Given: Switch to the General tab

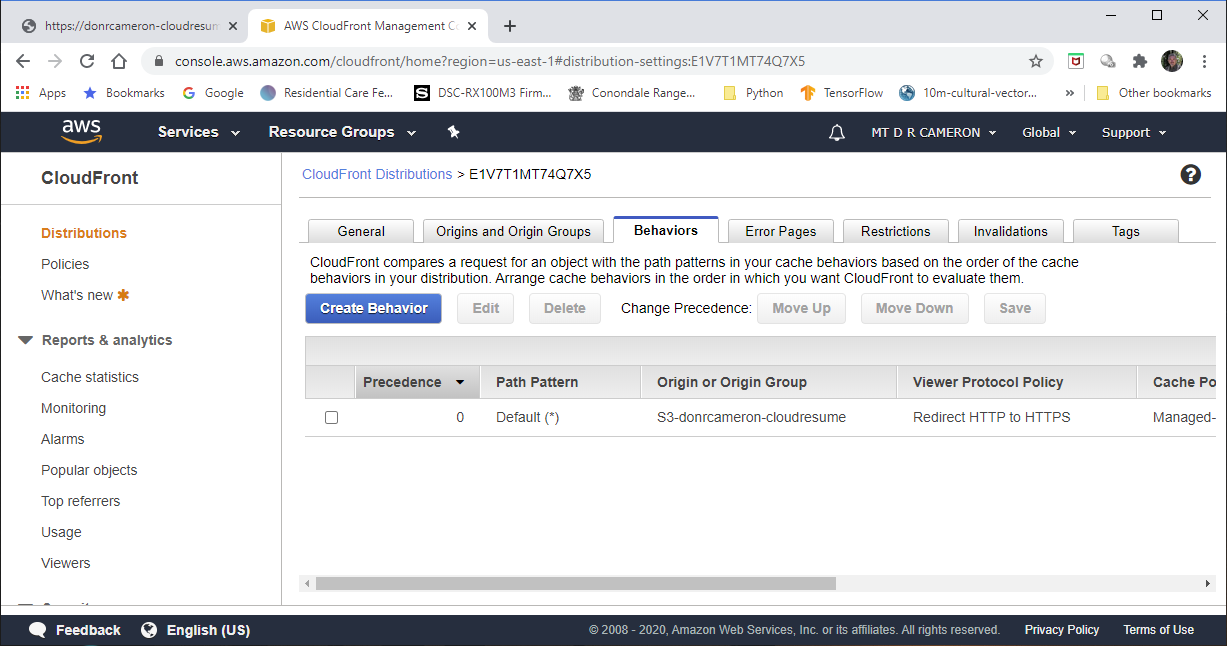Looking at the screenshot, I should pos(361,231).
